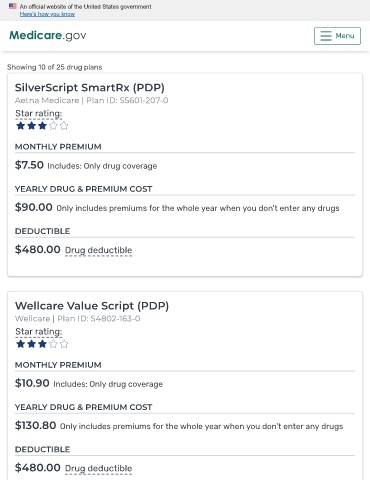Image resolution: width=370 pixels, height=480 pixels.
Task: Click SilverScript's first filled star
Action: 21,126
